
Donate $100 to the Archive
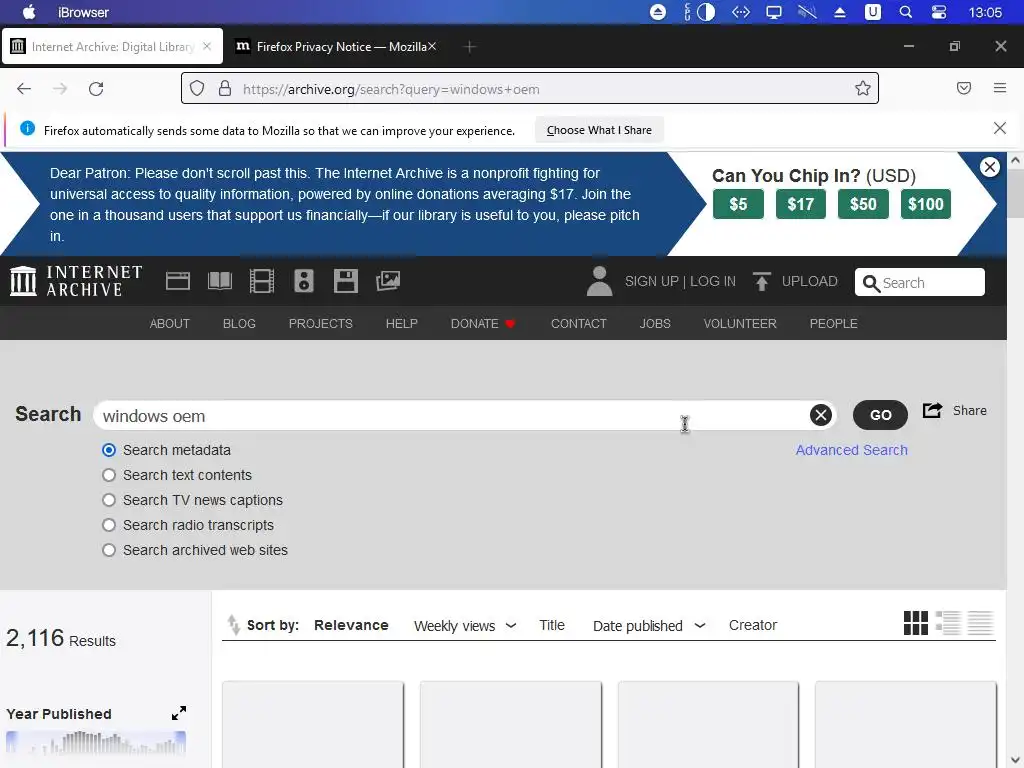[x=925, y=204]
